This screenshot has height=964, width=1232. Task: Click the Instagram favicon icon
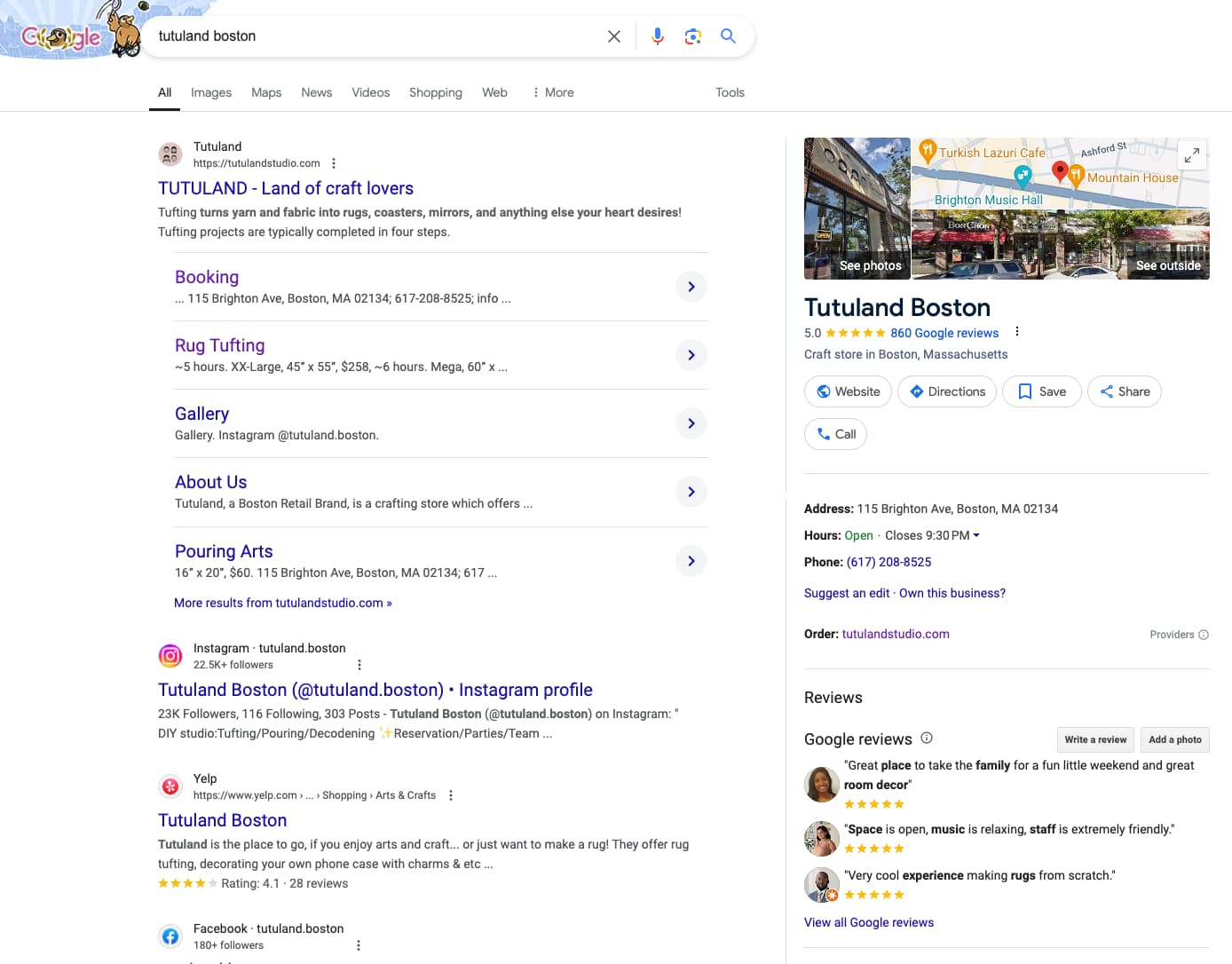170,656
